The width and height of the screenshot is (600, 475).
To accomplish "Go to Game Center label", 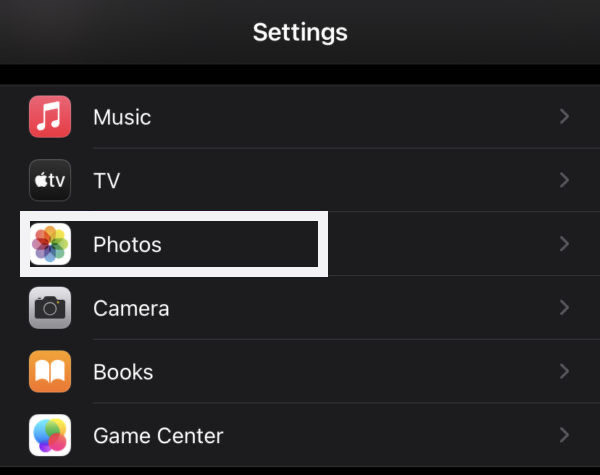I will pyautogui.click(x=158, y=436).
